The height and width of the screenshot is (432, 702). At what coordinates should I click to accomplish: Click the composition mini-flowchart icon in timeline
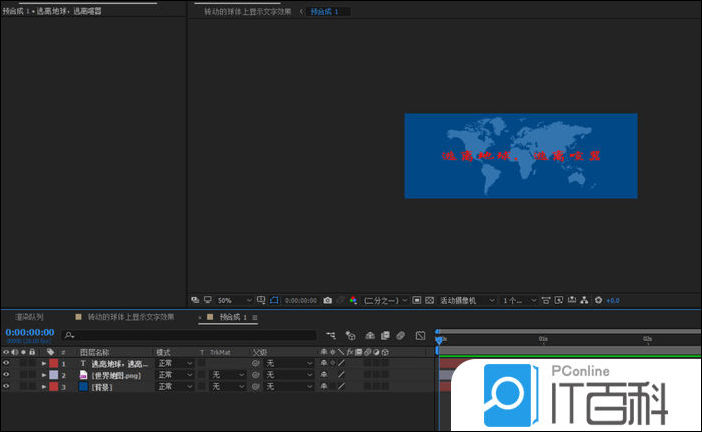coord(331,335)
